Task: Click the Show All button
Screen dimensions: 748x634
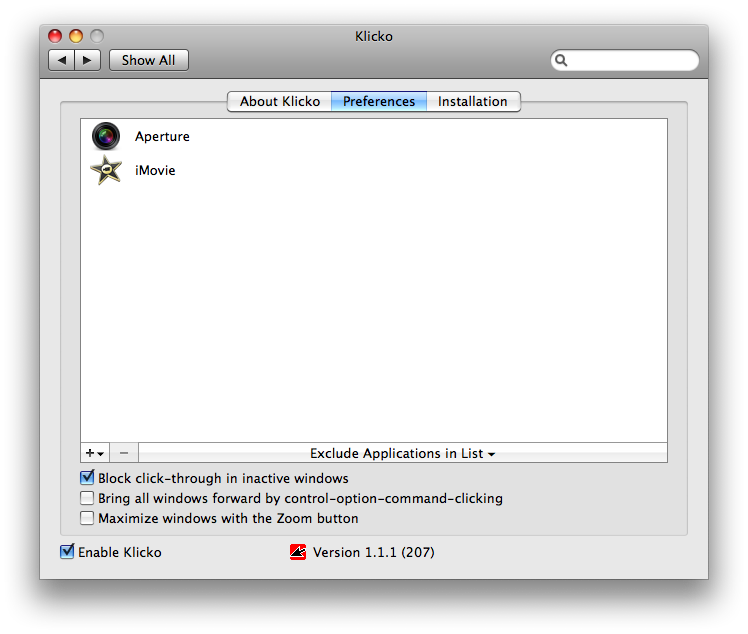Action: (x=149, y=60)
